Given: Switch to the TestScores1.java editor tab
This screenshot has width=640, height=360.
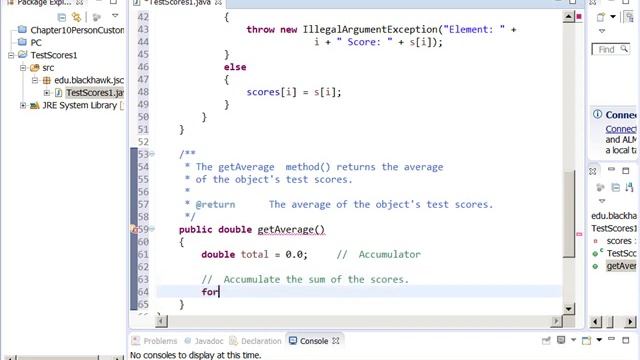Looking at the screenshot, I should 180,2.
